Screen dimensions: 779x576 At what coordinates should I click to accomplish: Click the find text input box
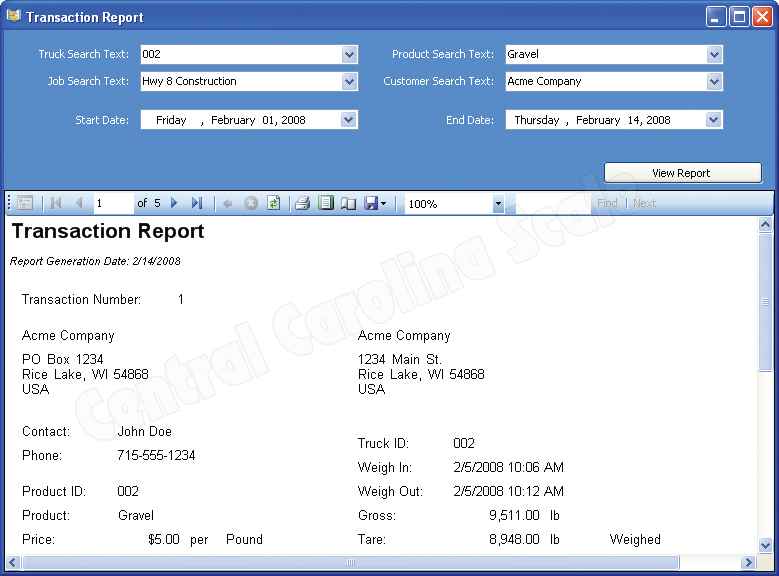[553, 203]
